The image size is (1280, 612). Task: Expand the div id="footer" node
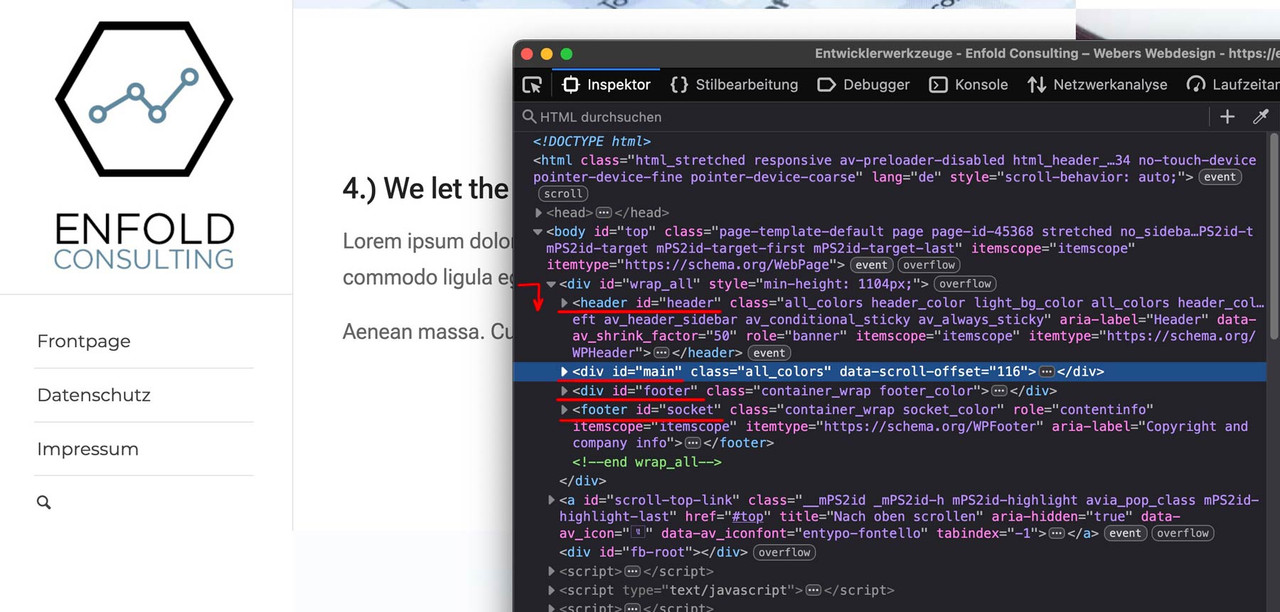[565, 391]
